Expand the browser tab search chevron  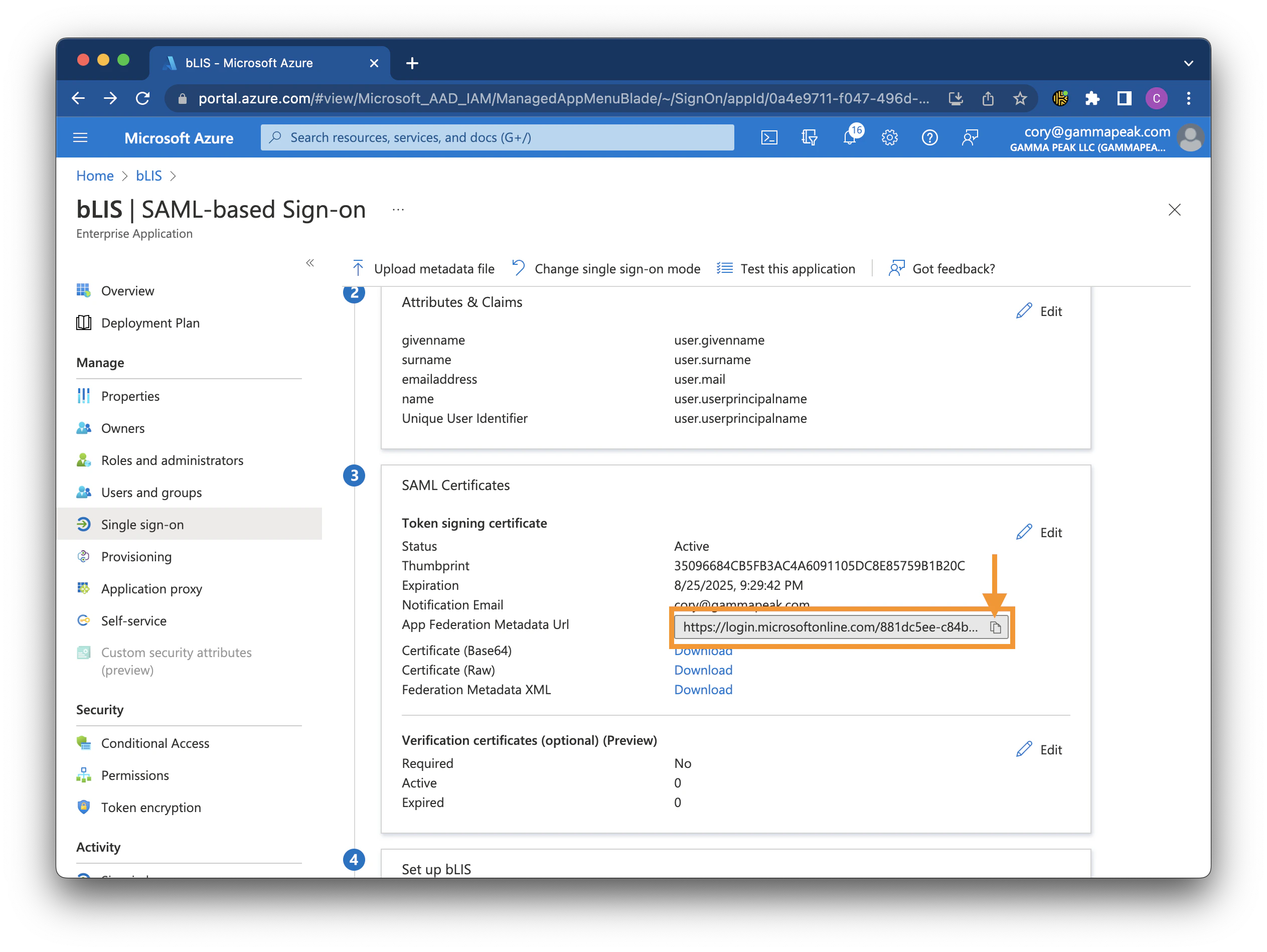pyautogui.click(x=1189, y=63)
